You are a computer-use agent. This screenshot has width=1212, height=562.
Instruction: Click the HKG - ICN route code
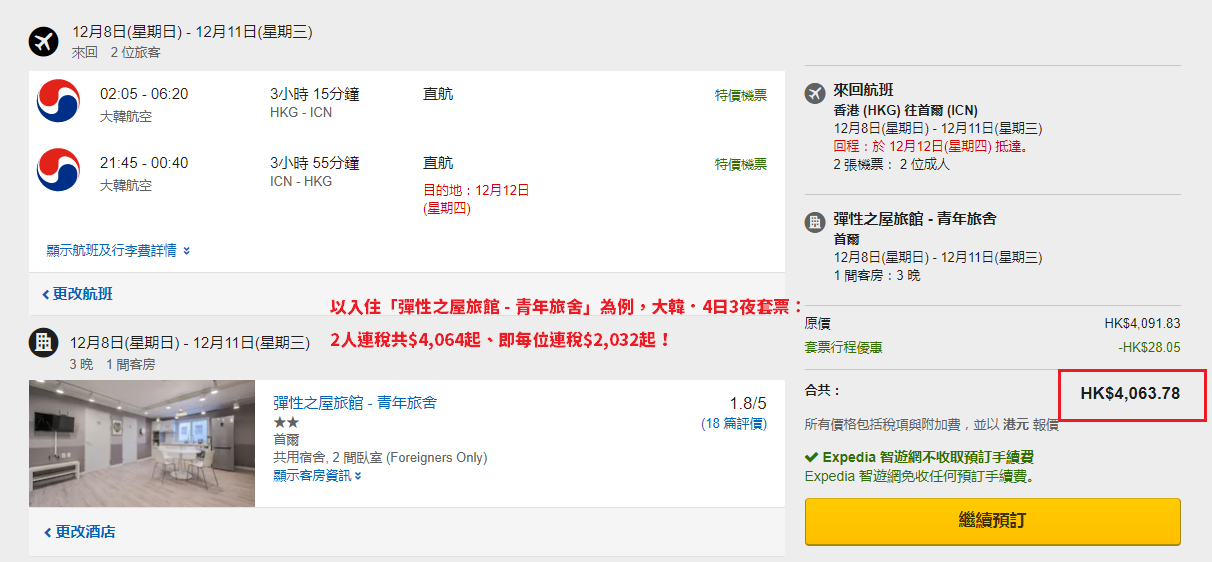(301, 112)
